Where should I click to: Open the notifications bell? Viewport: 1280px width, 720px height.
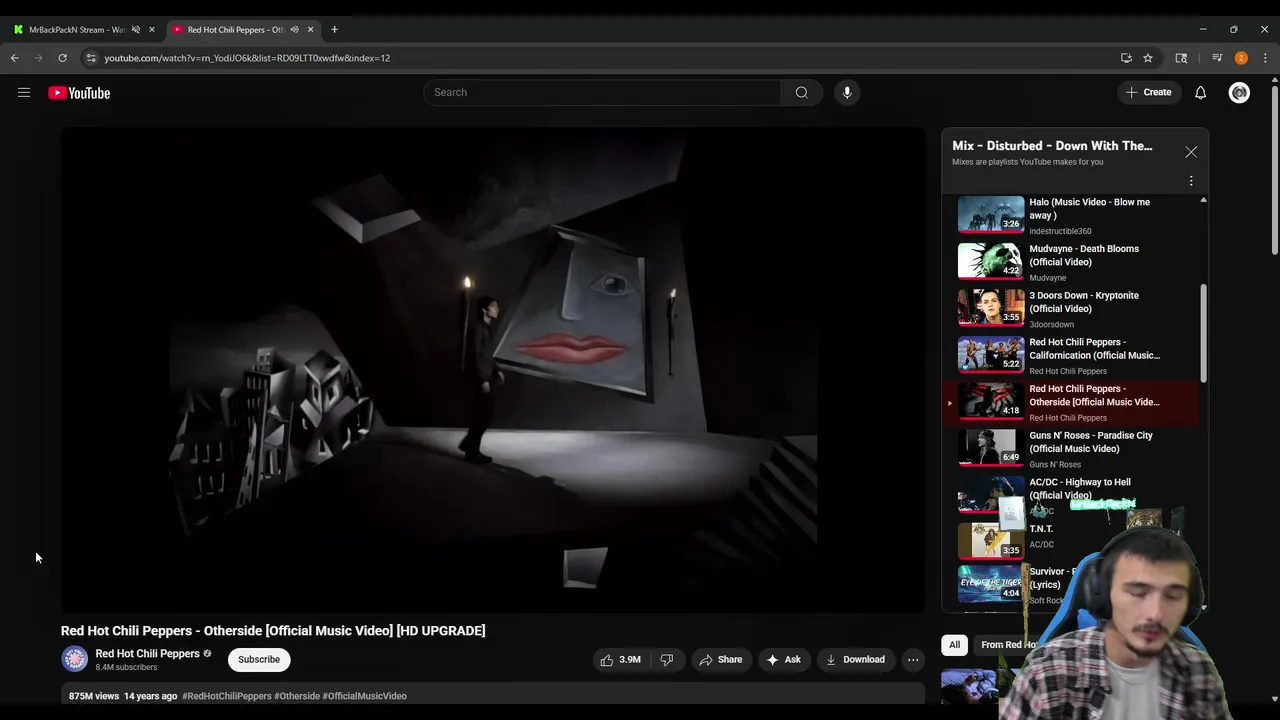click(x=1201, y=93)
